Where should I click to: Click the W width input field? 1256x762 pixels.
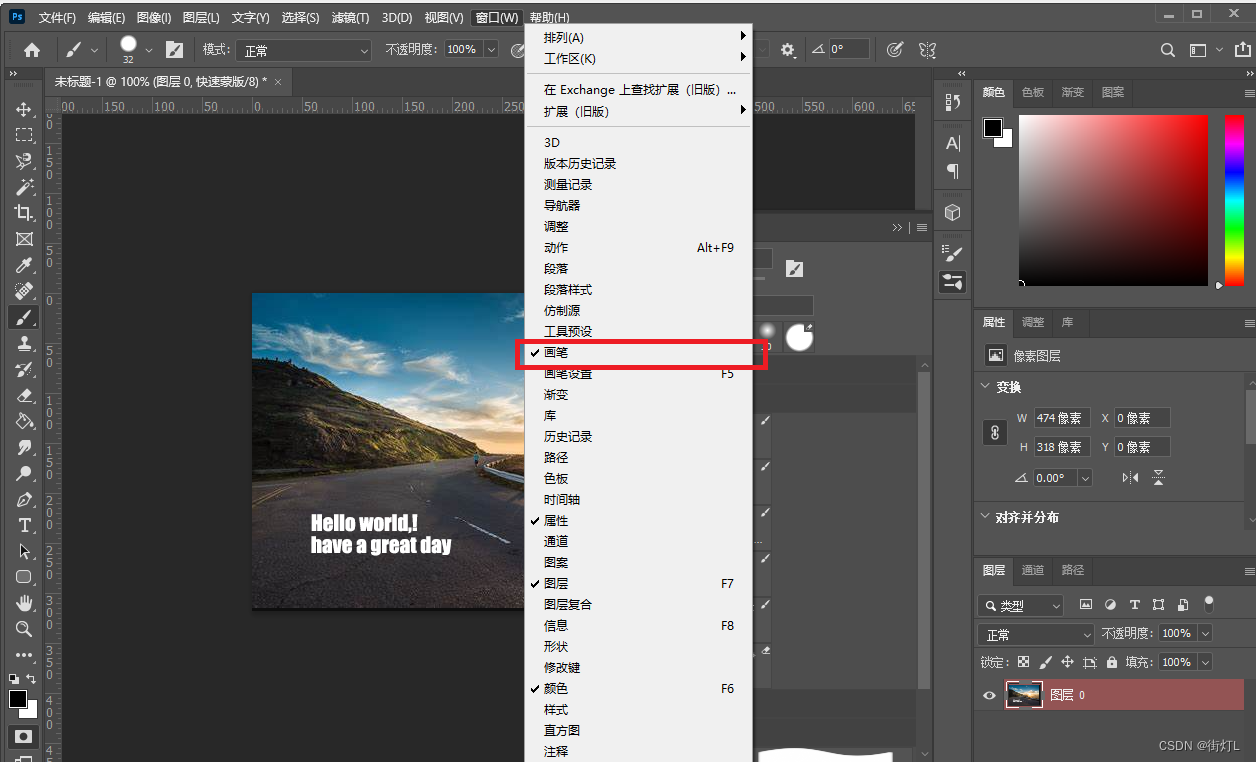click(x=1062, y=418)
